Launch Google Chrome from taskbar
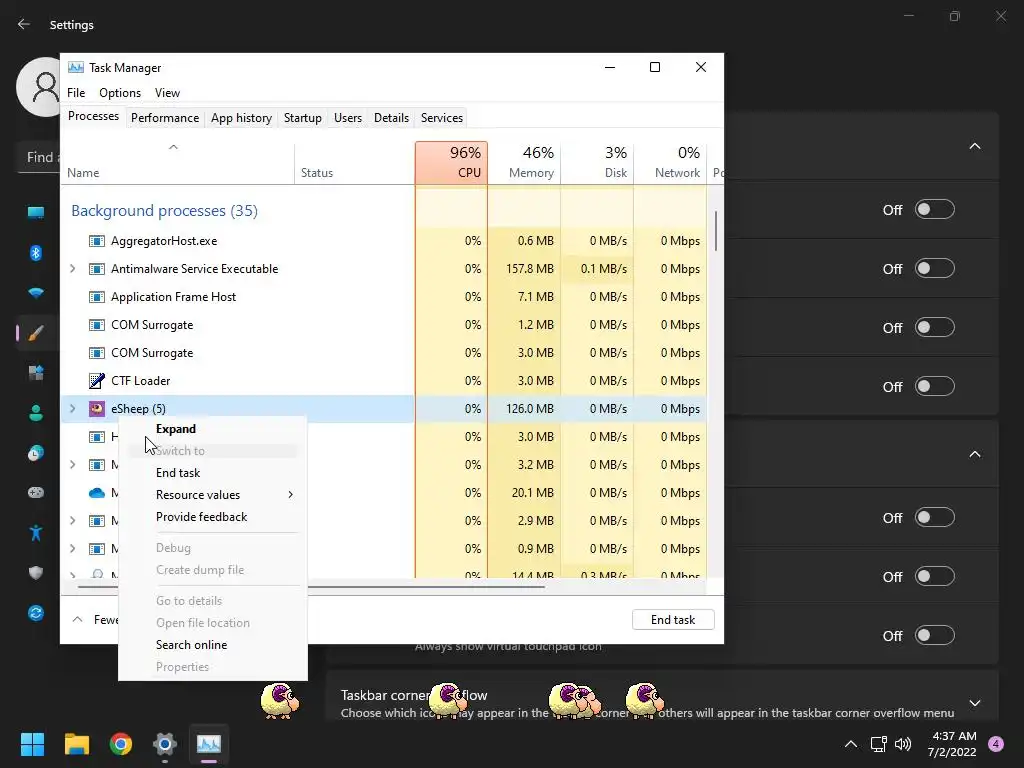Viewport: 1024px width, 768px height. click(x=121, y=744)
